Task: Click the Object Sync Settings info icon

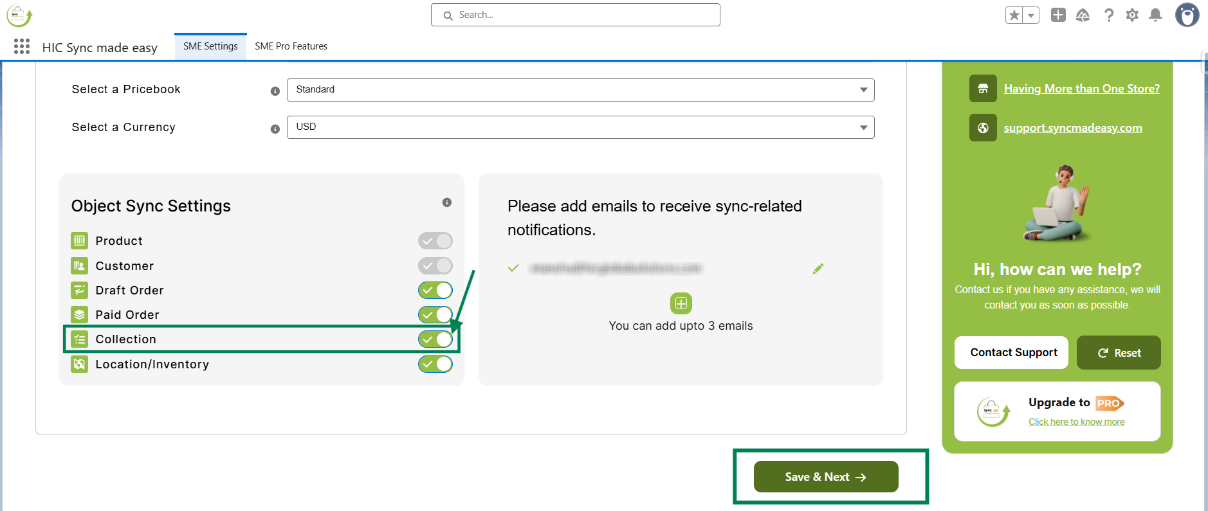Action: pyautogui.click(x=447, y=203)
